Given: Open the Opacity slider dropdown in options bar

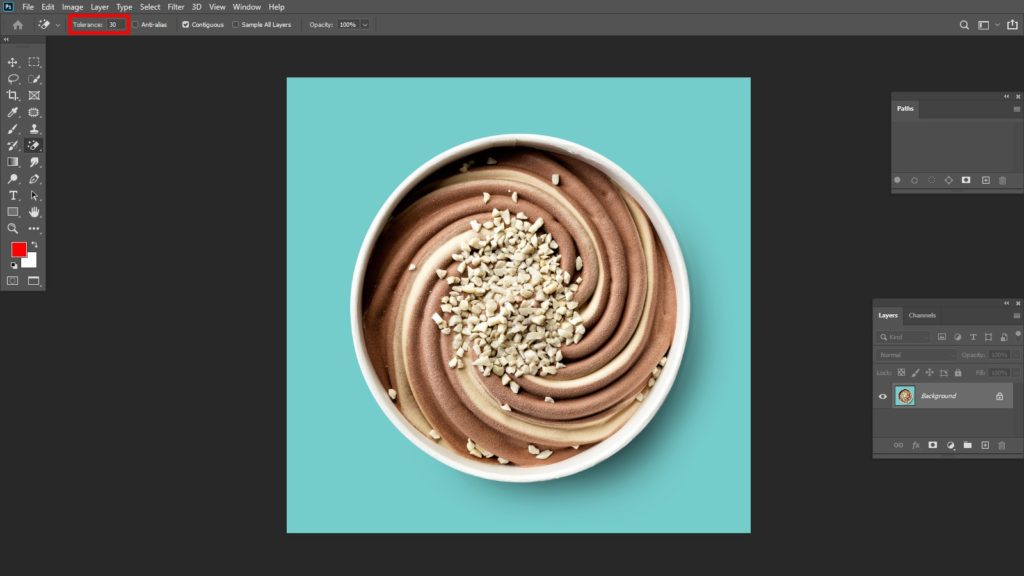Looking at the screenshot, I should [x=365, y=25].
